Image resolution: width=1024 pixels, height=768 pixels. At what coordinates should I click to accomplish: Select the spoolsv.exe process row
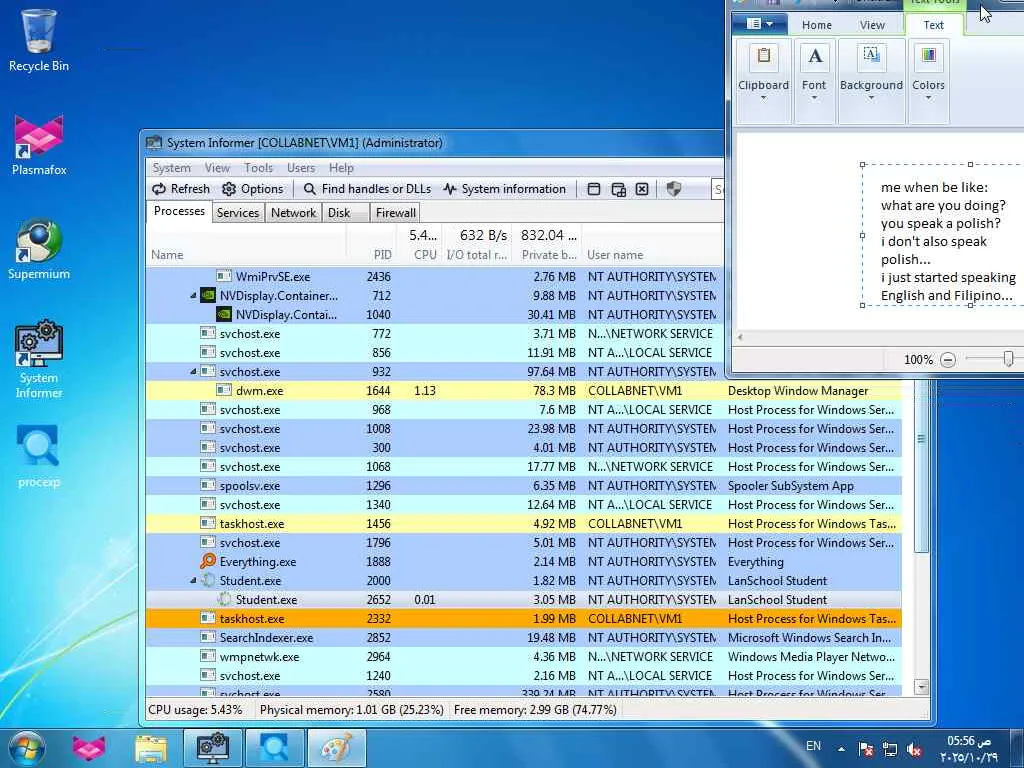(524, 486)
